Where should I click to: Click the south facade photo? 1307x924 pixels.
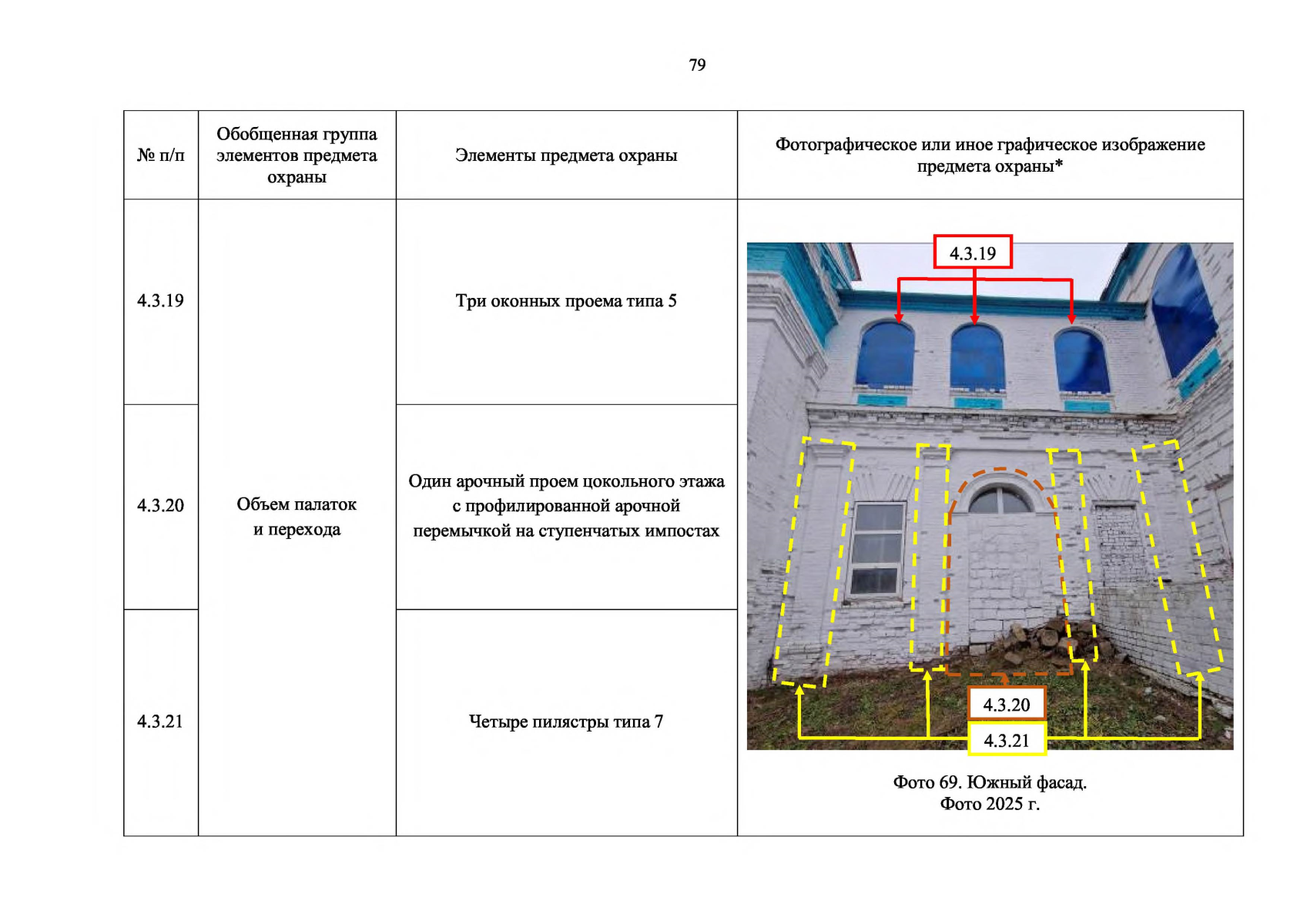click(990, 496)
